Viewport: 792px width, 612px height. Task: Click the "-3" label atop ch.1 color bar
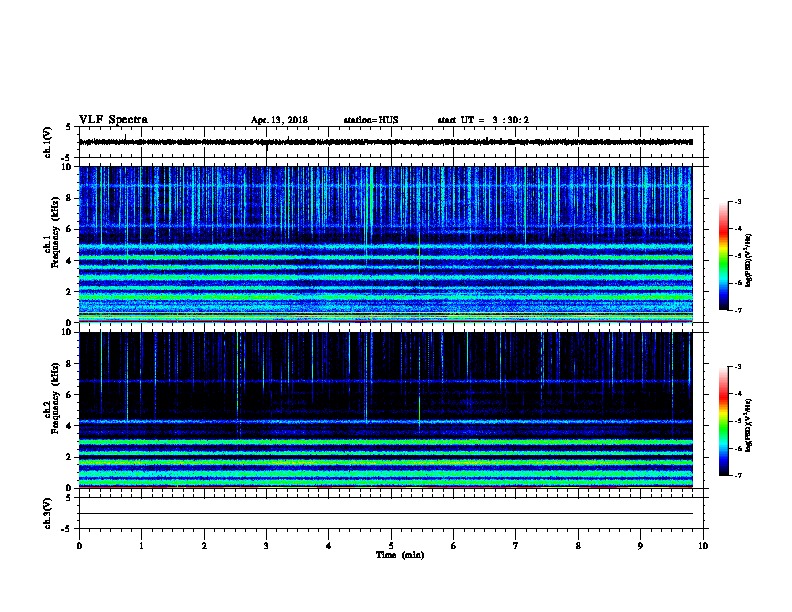coord(737,201)
